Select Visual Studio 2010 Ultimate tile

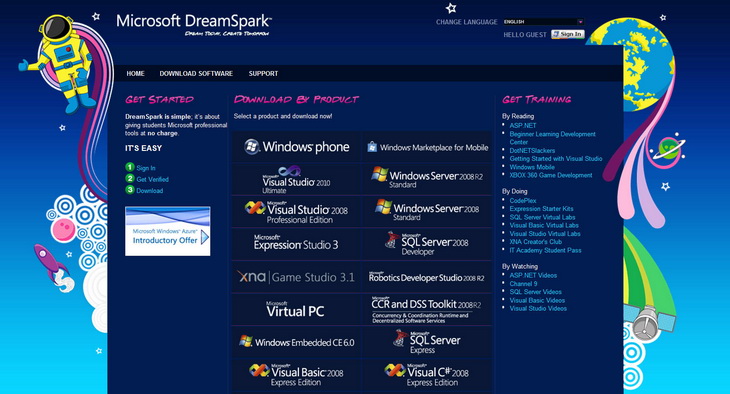pyautogui.click(x=297, y=179)
